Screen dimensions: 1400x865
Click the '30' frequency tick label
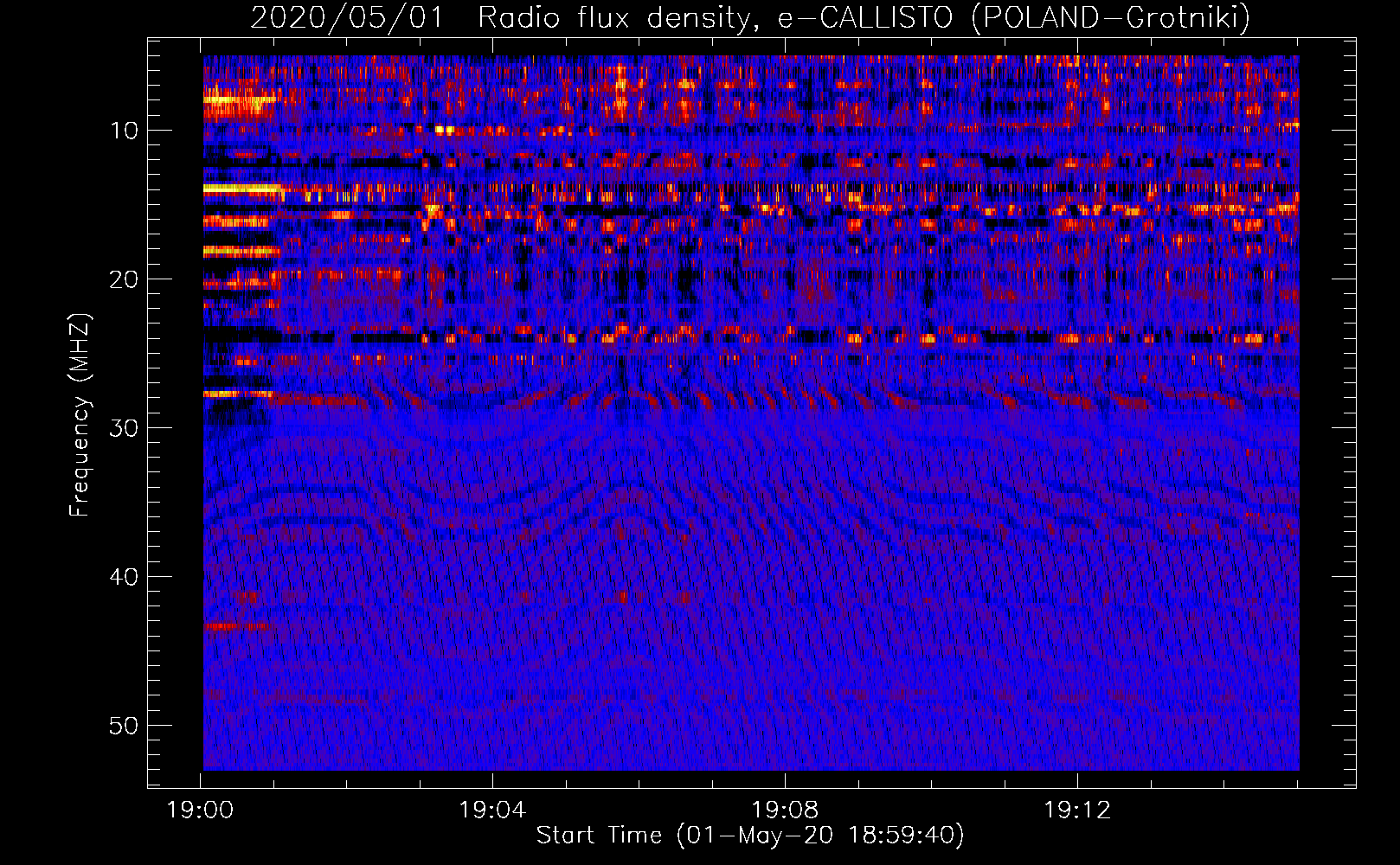[125, 428]
